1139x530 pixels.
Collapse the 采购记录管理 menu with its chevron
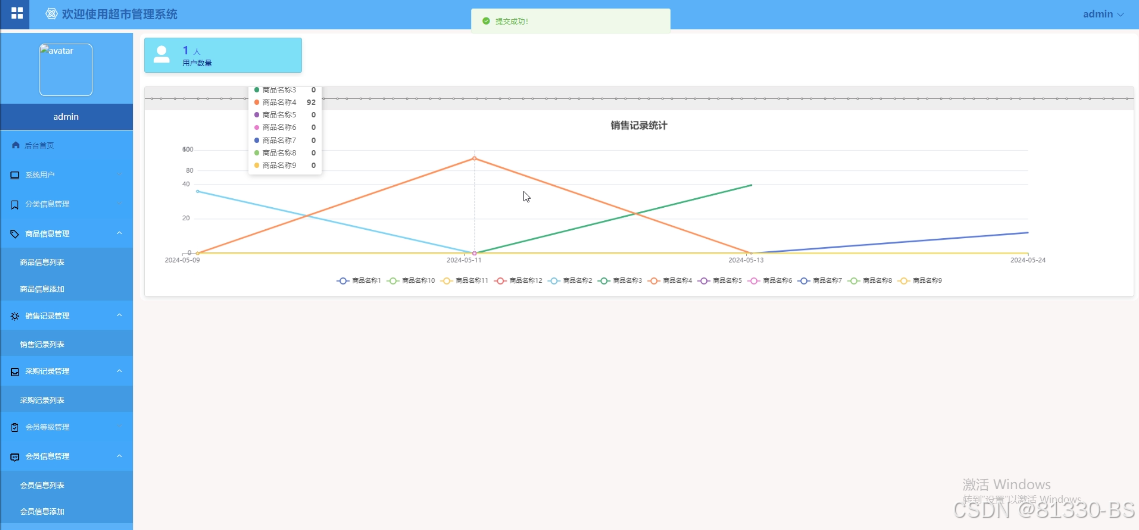point(119,371)
